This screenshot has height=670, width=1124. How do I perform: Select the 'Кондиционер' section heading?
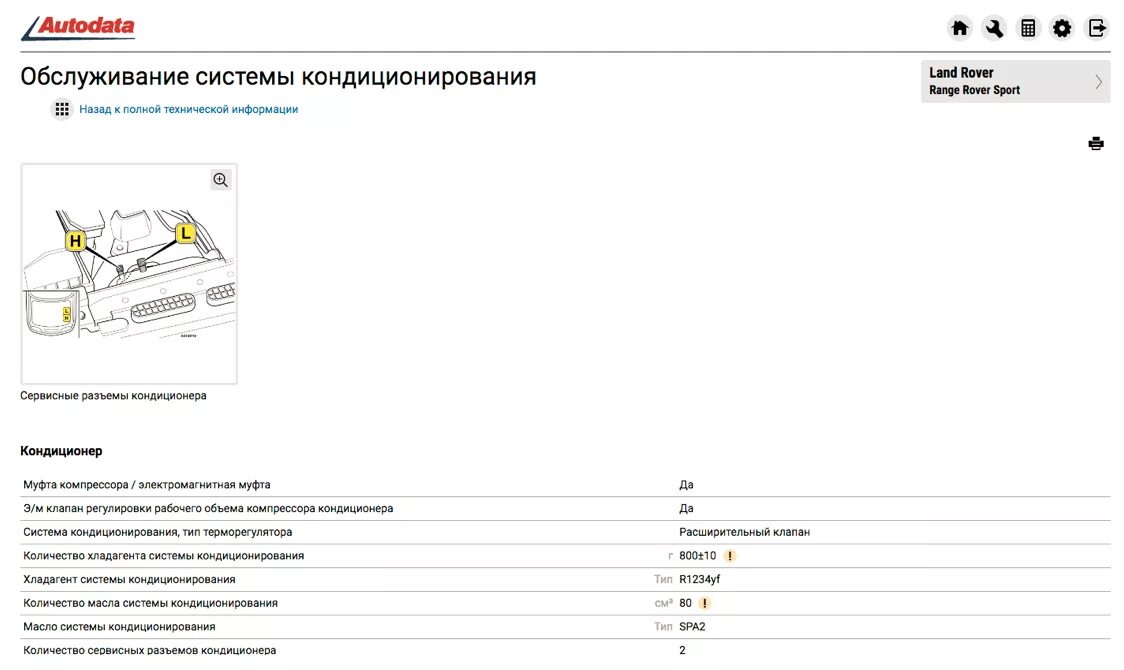[61, 451]
